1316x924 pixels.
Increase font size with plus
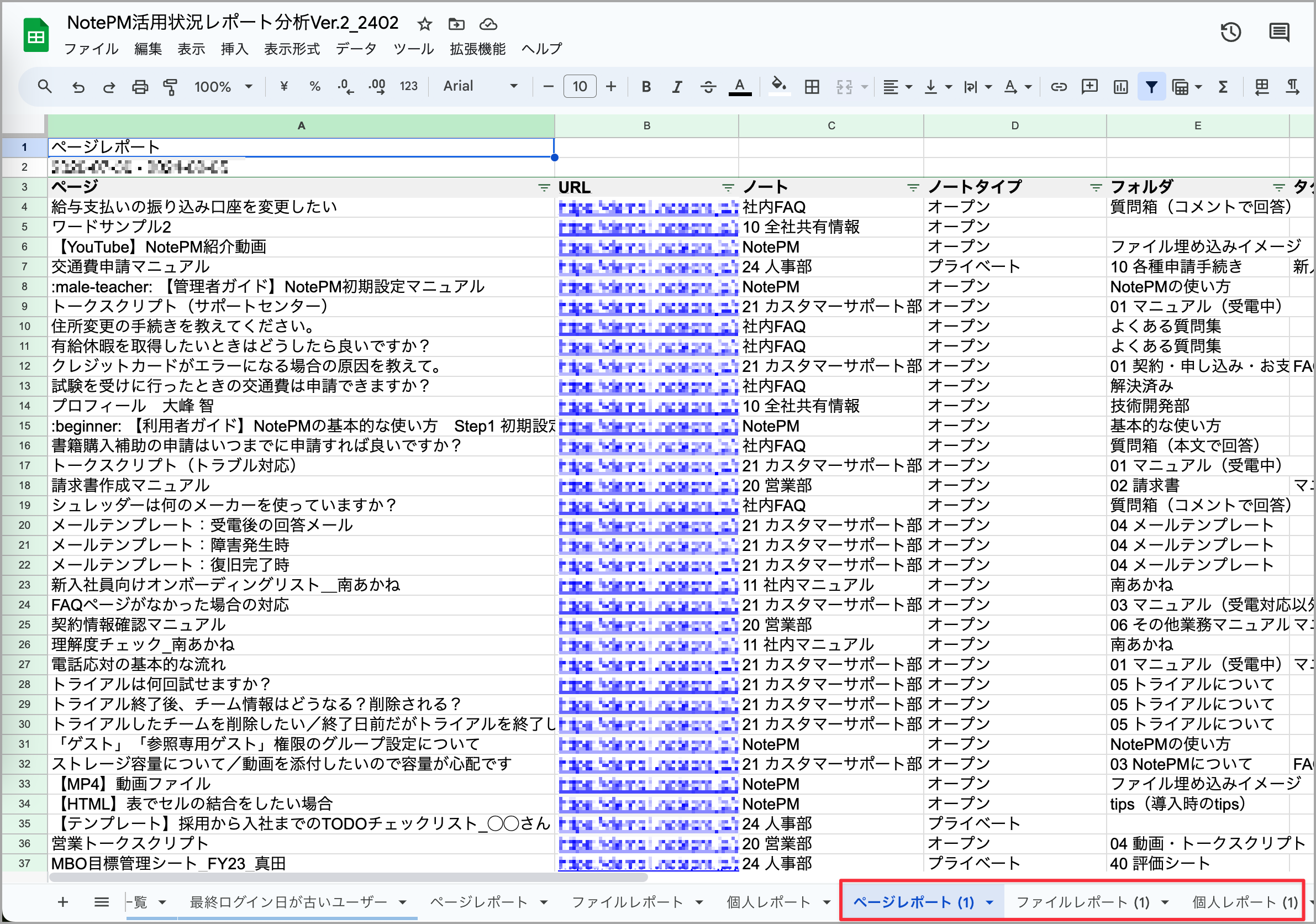tap(611, 87)
